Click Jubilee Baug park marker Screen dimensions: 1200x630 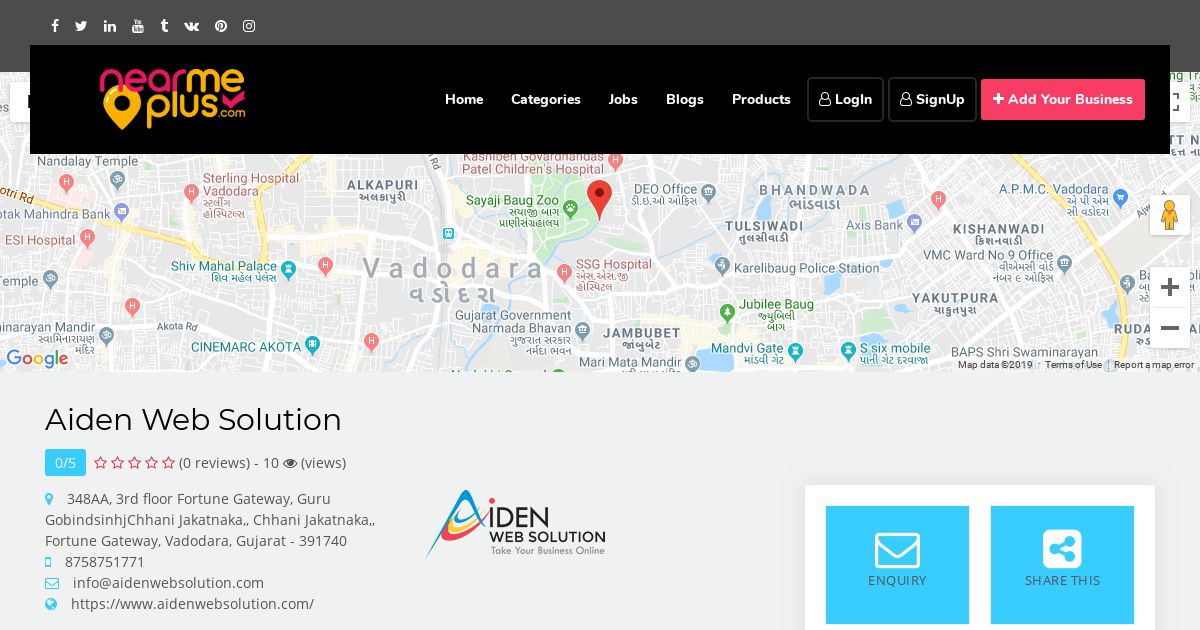[x=727, y=312]
